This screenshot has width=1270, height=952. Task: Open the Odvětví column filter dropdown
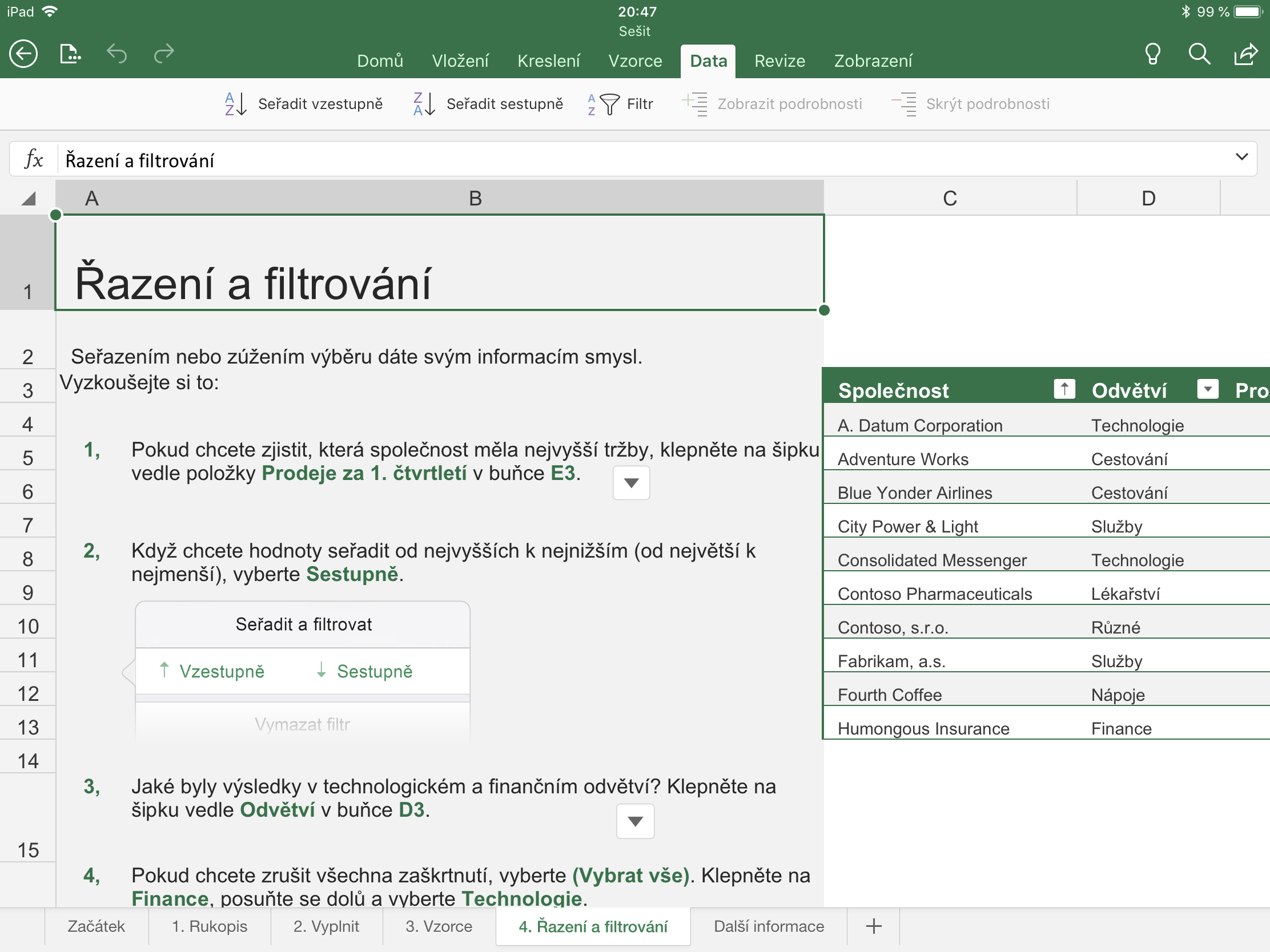(x=1207, y=389)
